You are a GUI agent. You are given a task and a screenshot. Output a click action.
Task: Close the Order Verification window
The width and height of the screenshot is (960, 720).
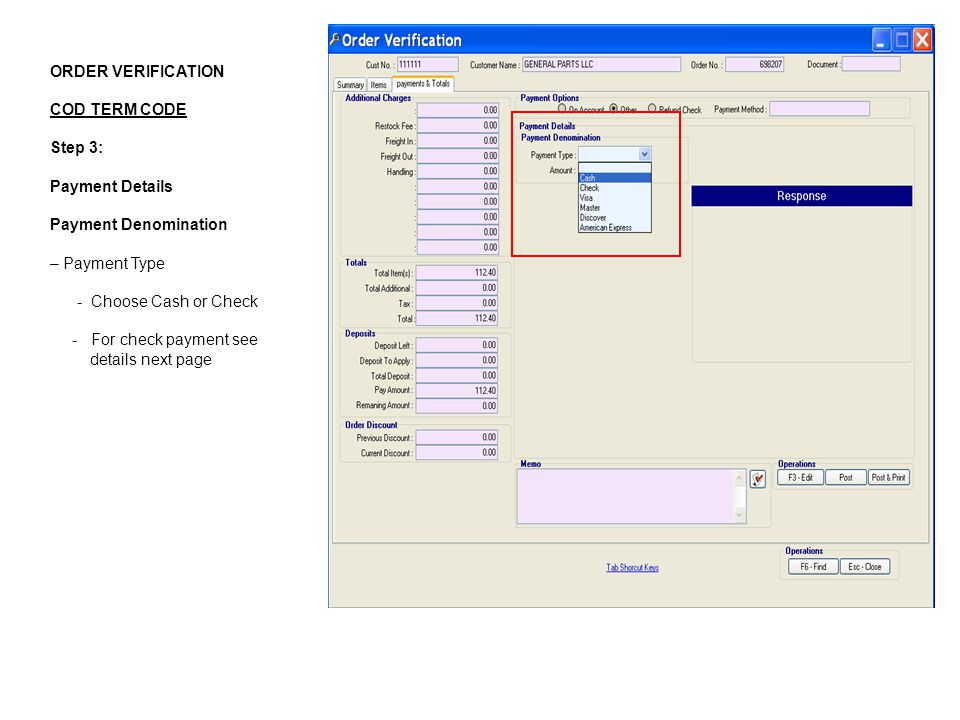922,40
